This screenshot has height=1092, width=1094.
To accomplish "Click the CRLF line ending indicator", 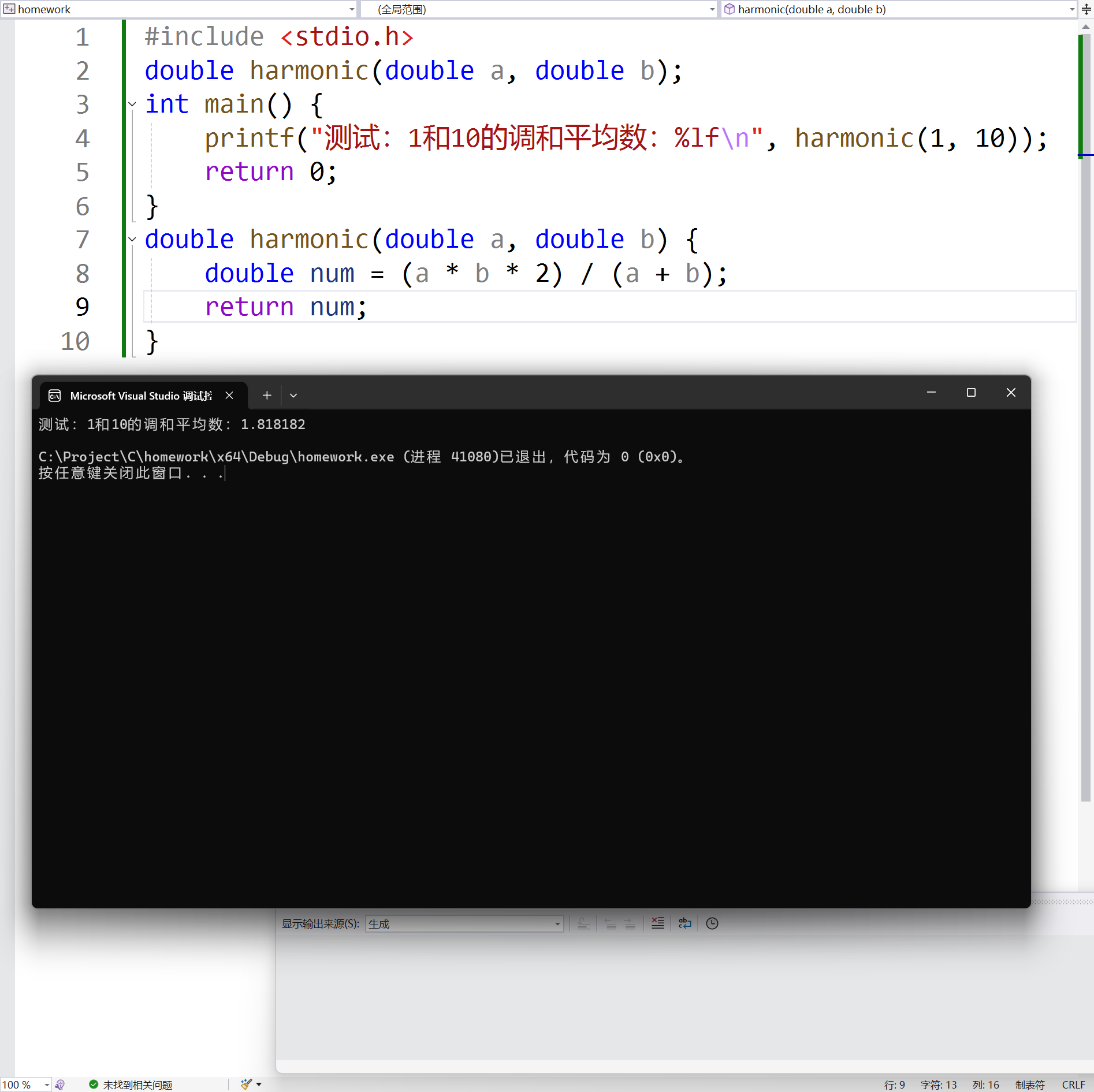I will pyautogui.click(x=1074, y=1085).
